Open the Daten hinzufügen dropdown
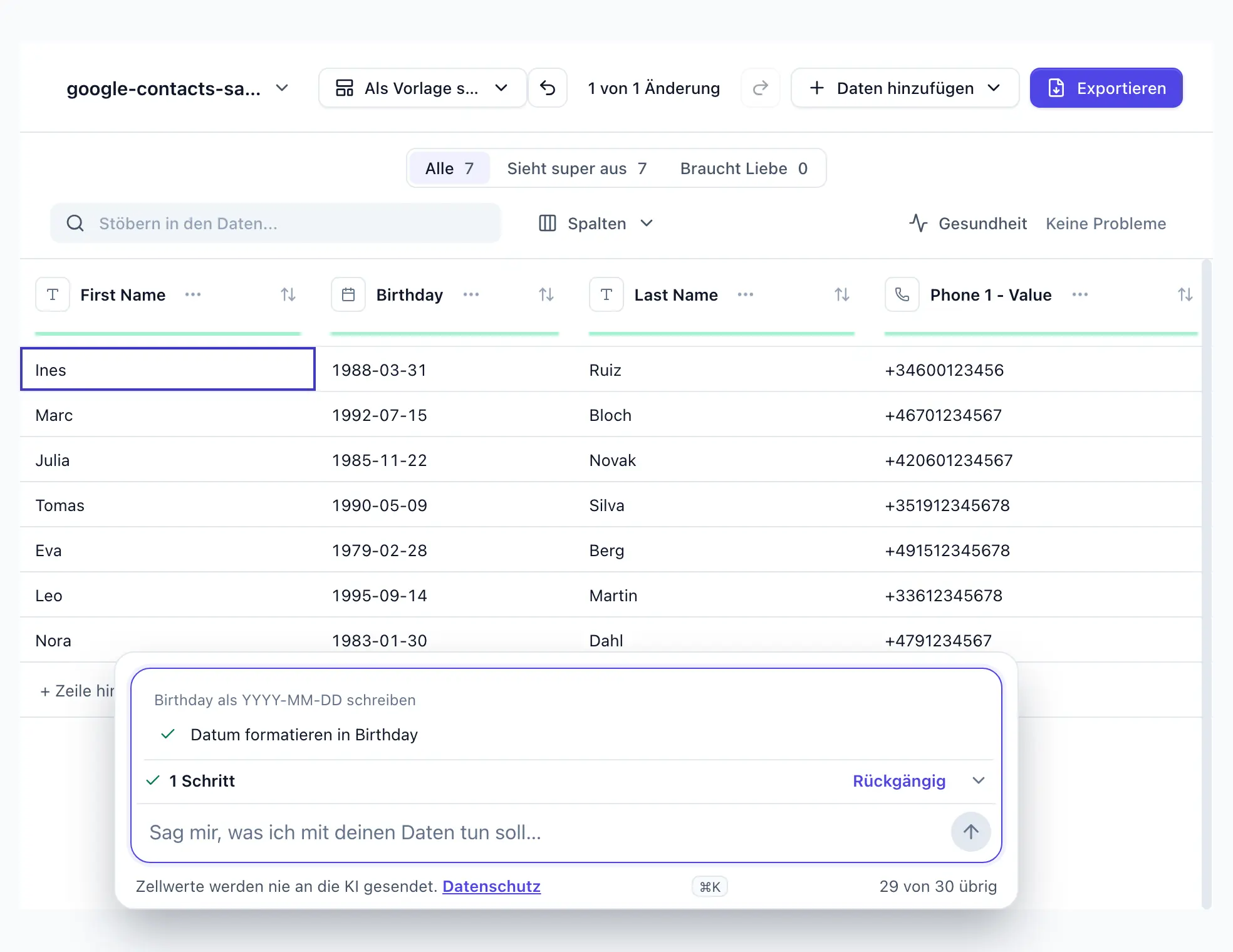This screenshot has width=1233, height=952. (905, 88)
